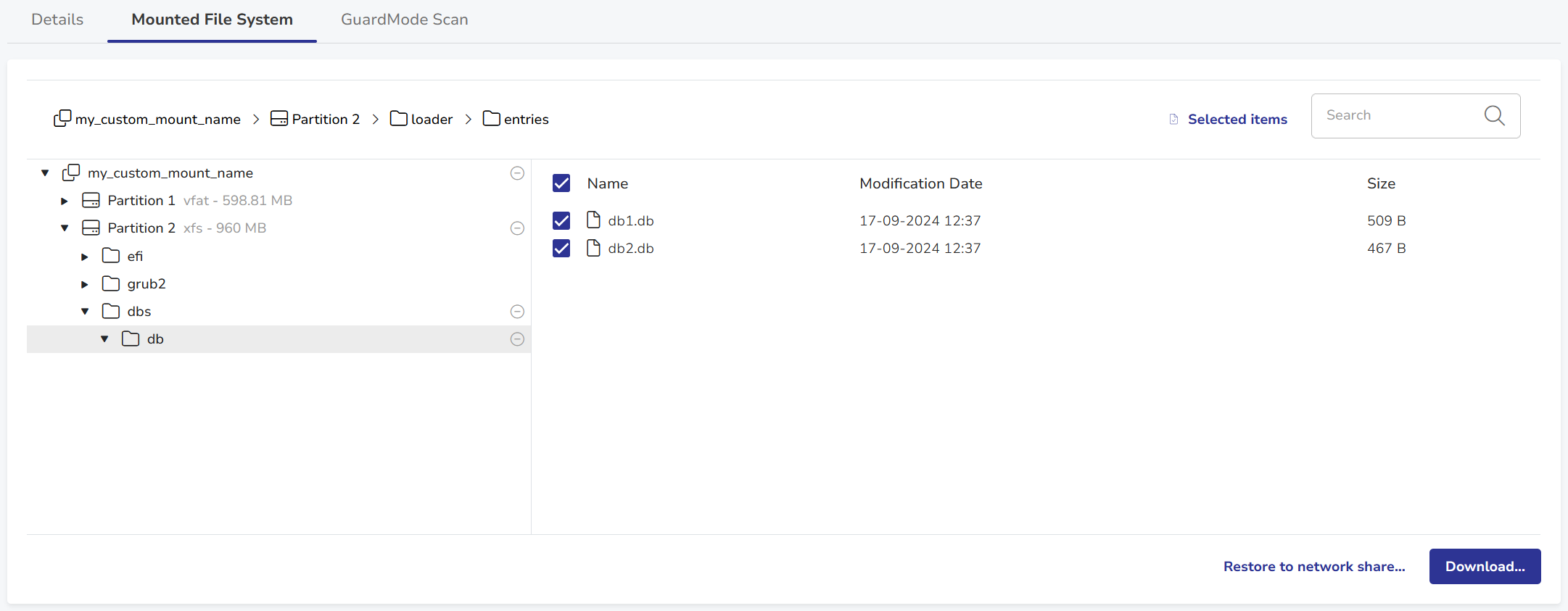The height and width of the screenshot is (611, 1568).
Task: Expand Partition 1 in the tree
Action: click(x=65, y=201)
